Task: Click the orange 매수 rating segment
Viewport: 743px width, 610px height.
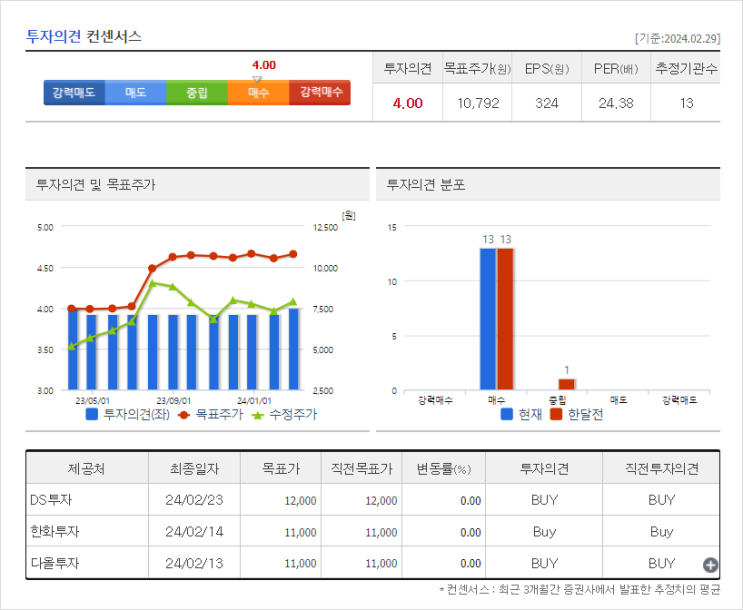Action: coord(258,92)
